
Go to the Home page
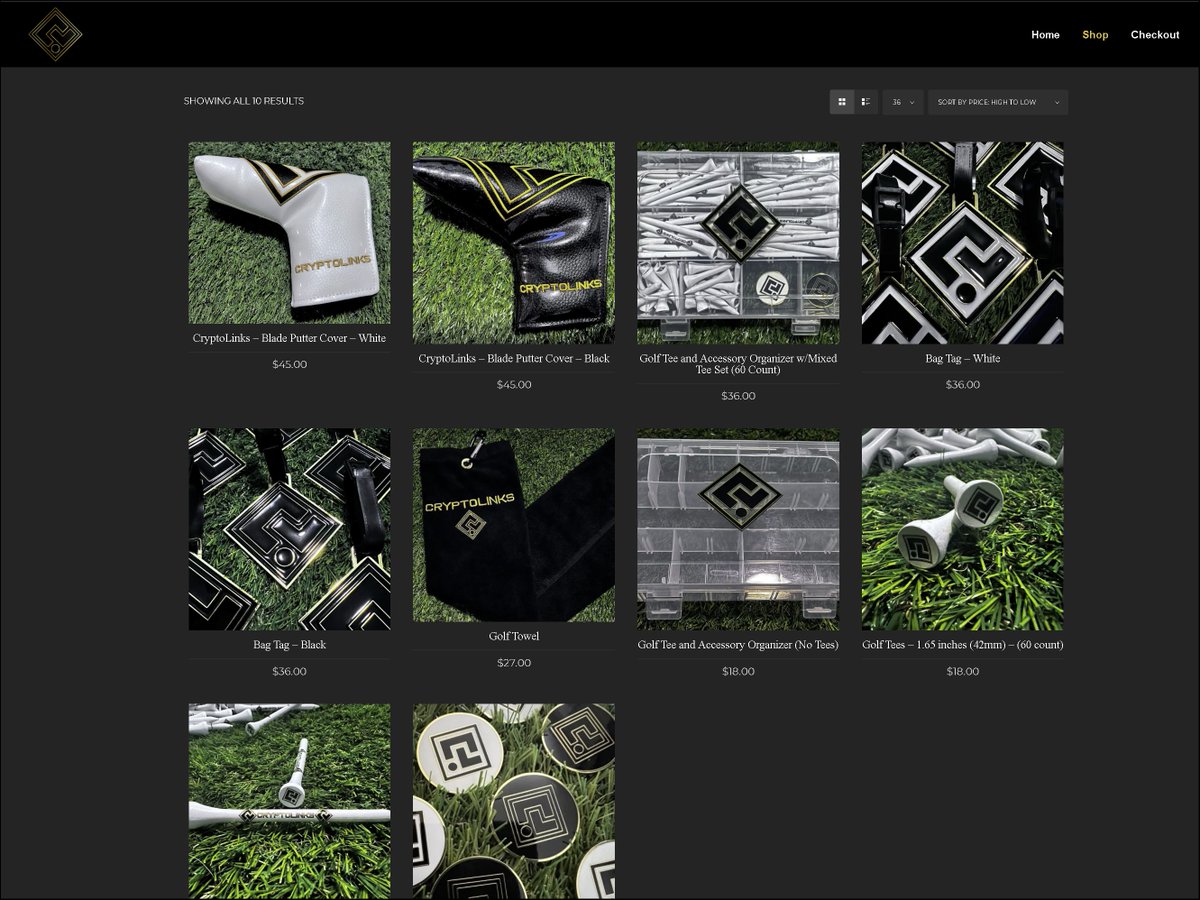click(1045, 35)
